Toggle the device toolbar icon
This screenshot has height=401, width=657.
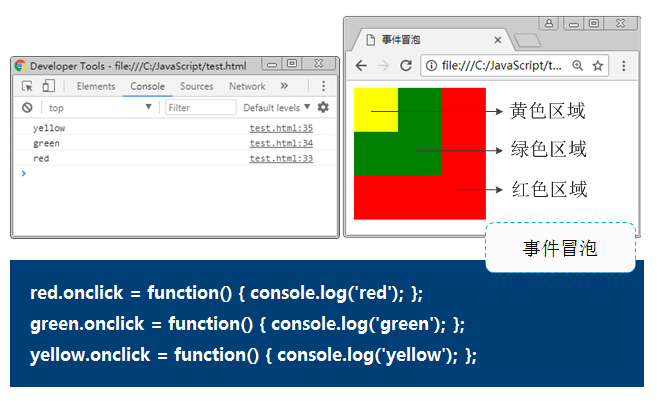(48, 86)
